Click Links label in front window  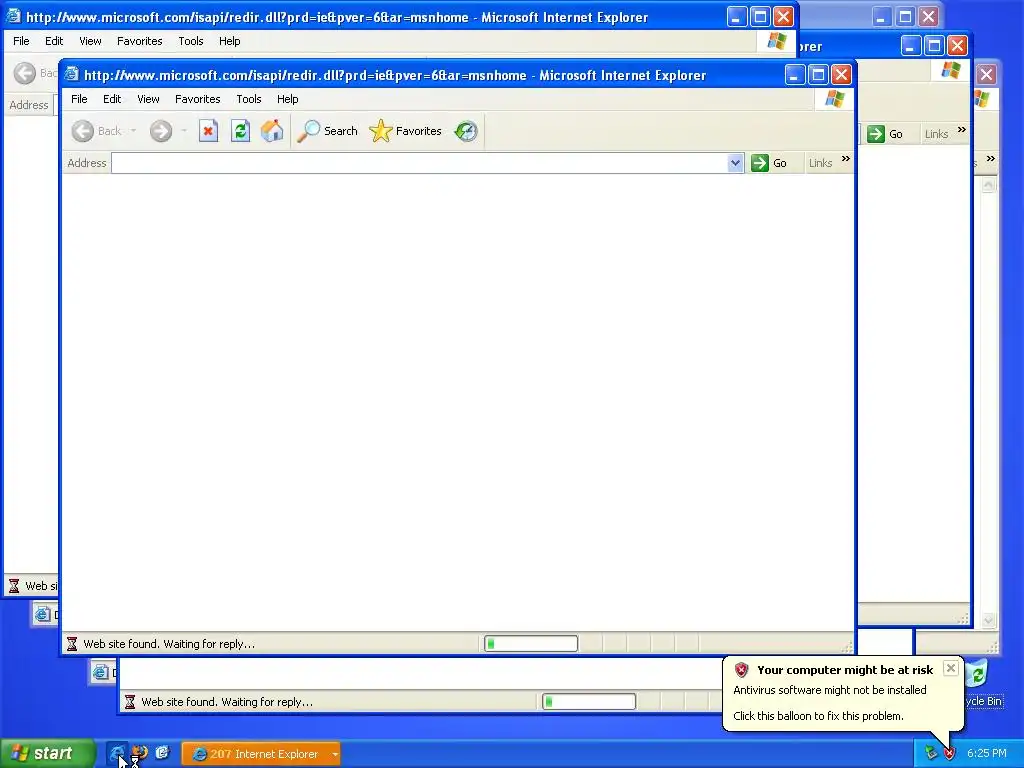click(820, 163)
